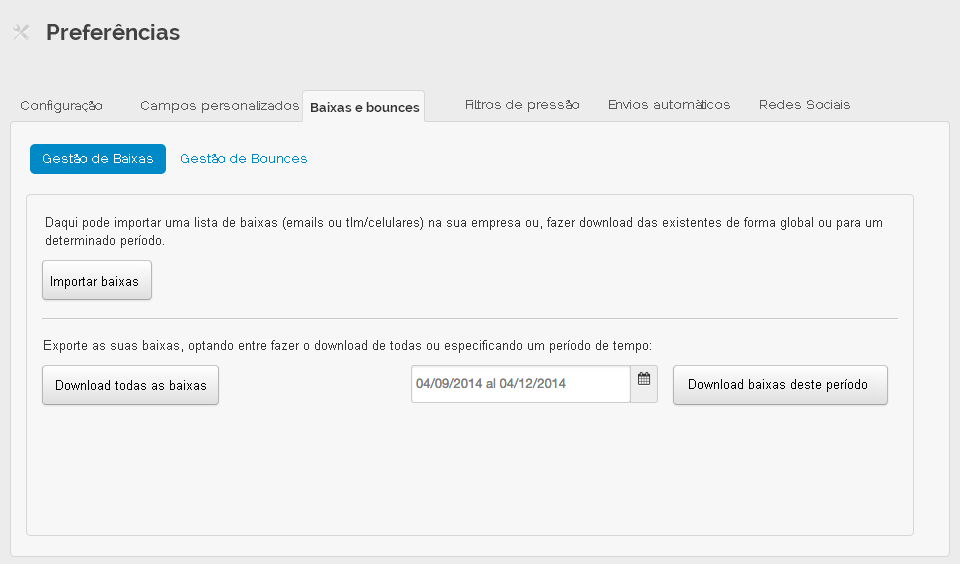Image resolution: width=960 pixels, height=564 pixels.
Task: Open the calendar date picker icon
Action: 644,380
